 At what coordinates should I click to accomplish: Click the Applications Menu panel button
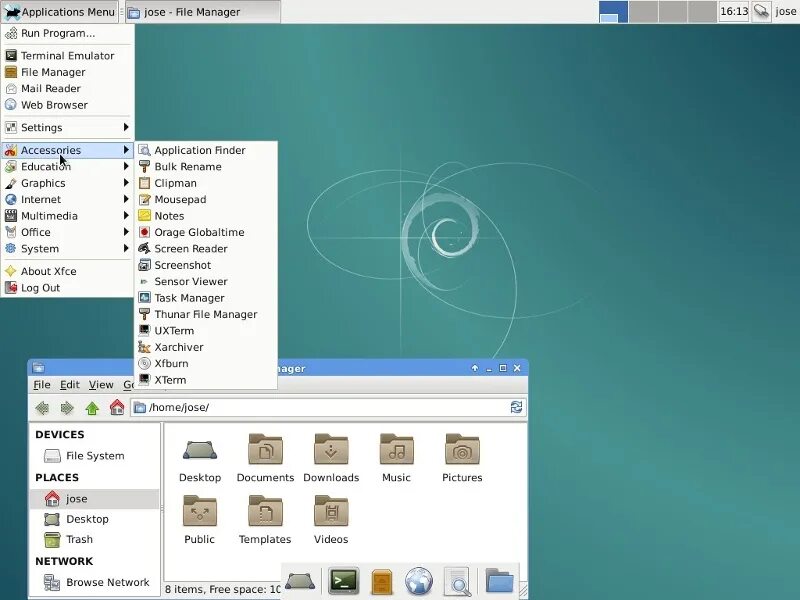59,12
